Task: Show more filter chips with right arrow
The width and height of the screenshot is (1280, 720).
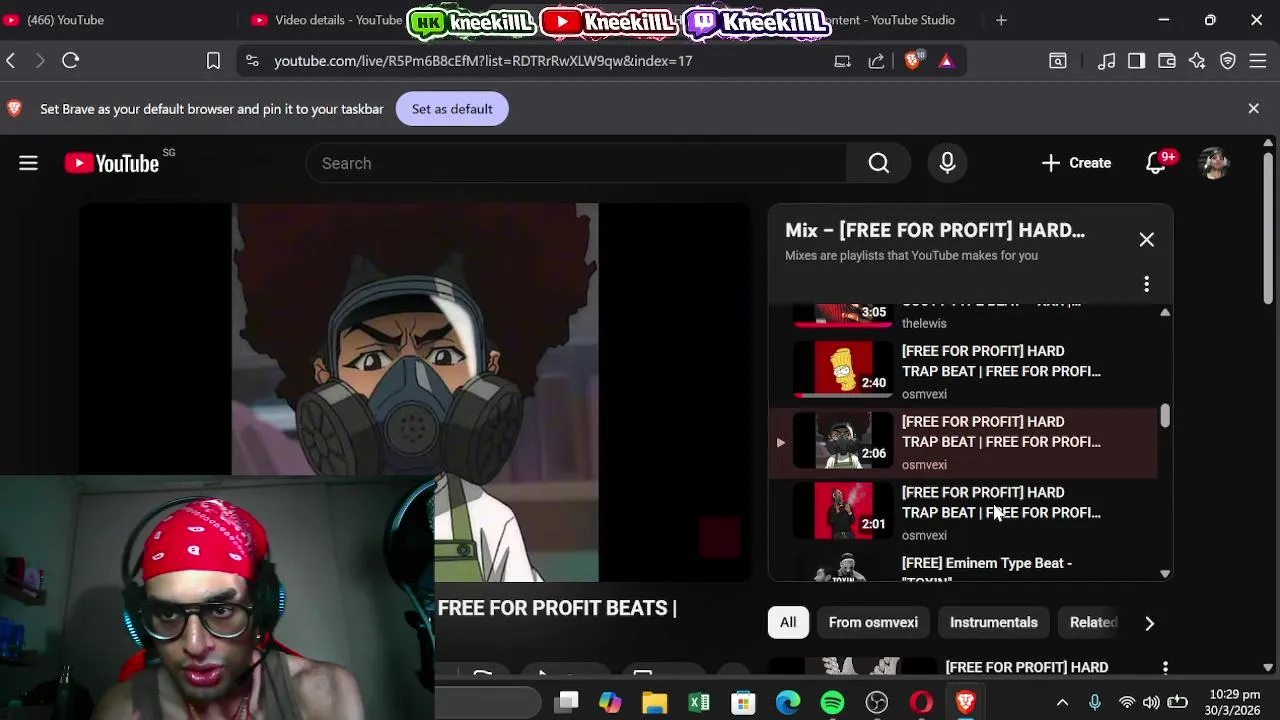Action: pyautogui.click(x=1149, y=623)
